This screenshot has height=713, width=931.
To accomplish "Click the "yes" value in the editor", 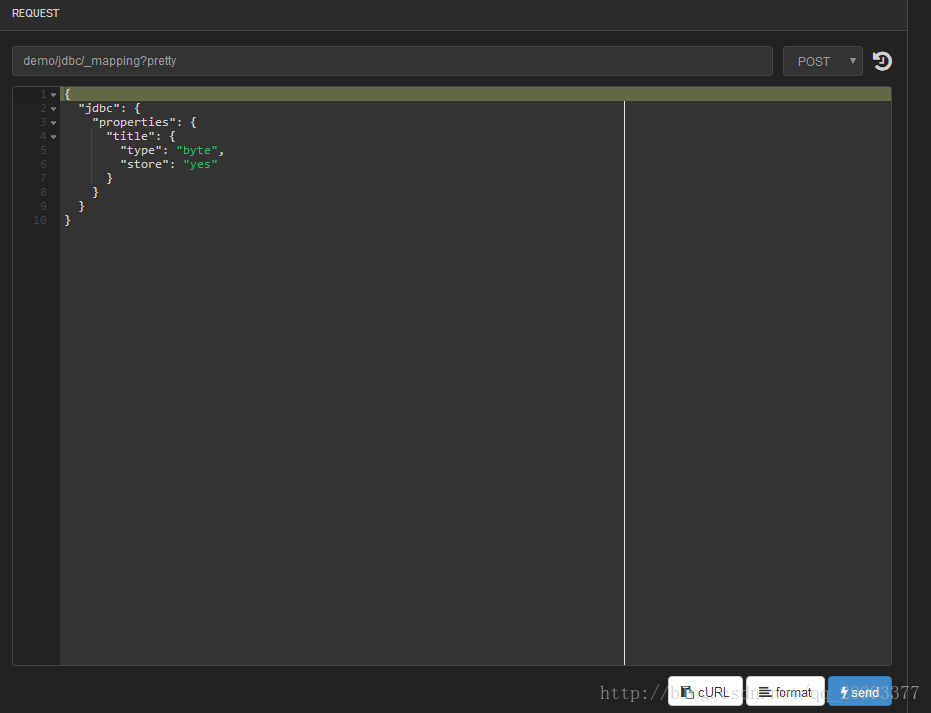I will pyautogui.click(x=200, y=164).
